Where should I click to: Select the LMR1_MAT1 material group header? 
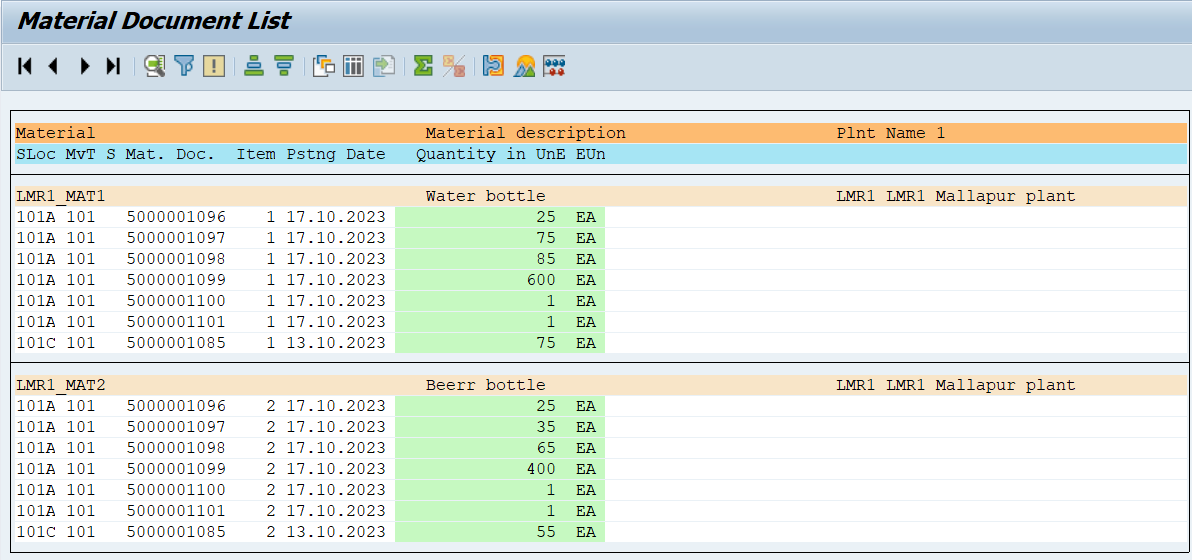(61, 196)
